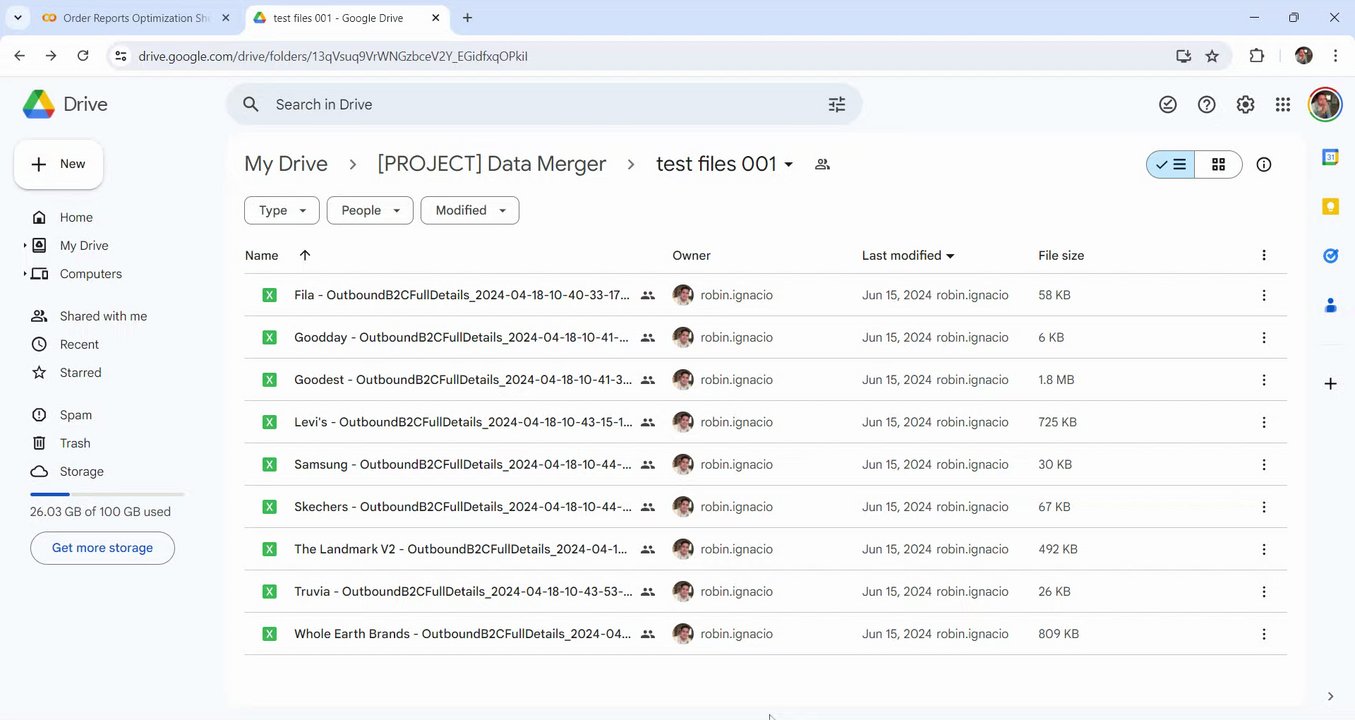
Task: Open the offline ready status checkmark icon
Action: (1168, 104)
